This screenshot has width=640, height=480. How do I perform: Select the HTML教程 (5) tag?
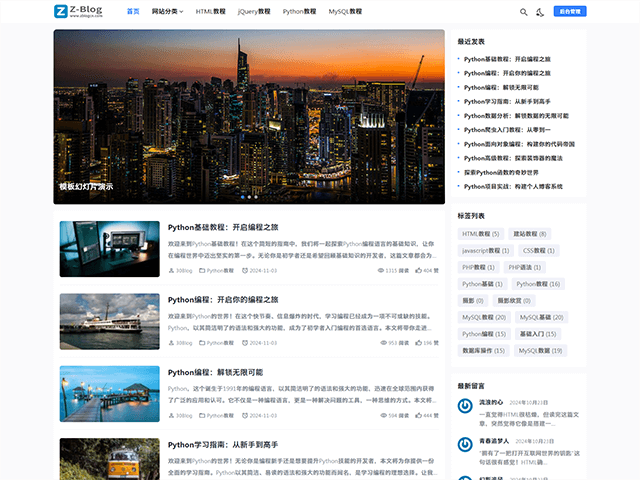[480, 234]
